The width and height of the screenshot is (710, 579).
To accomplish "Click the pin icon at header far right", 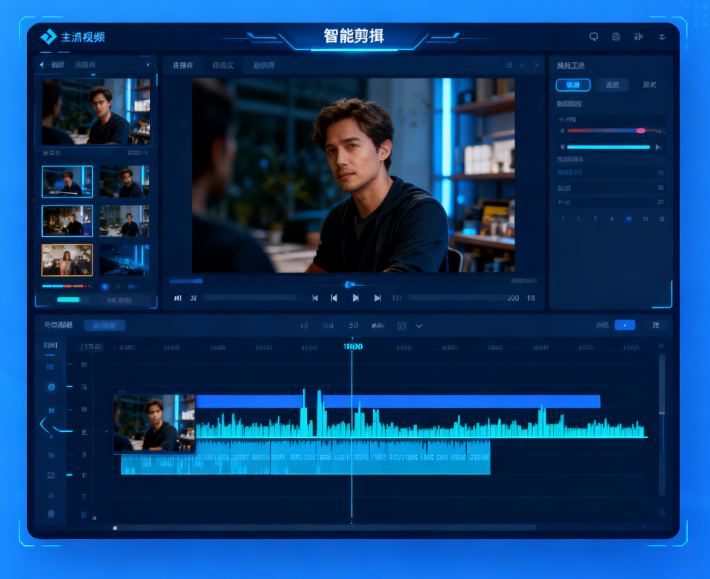I will coord(662,37).
